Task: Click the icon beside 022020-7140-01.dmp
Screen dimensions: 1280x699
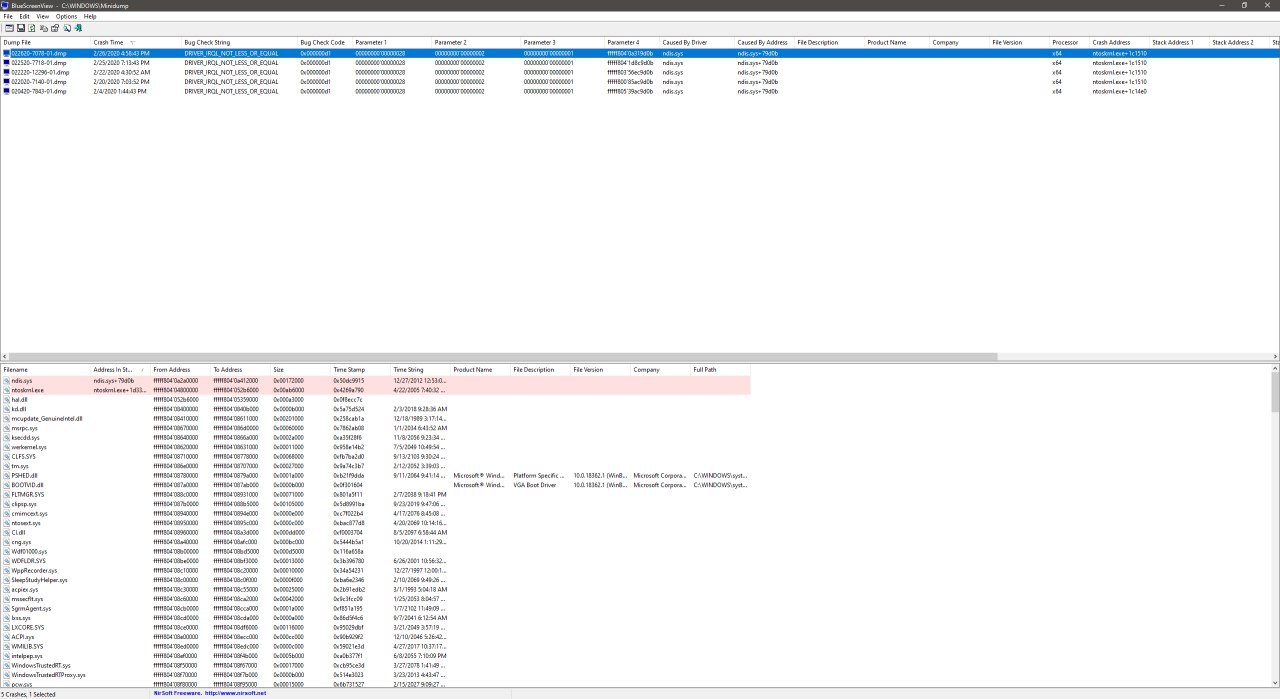Action: coord(7,82)
